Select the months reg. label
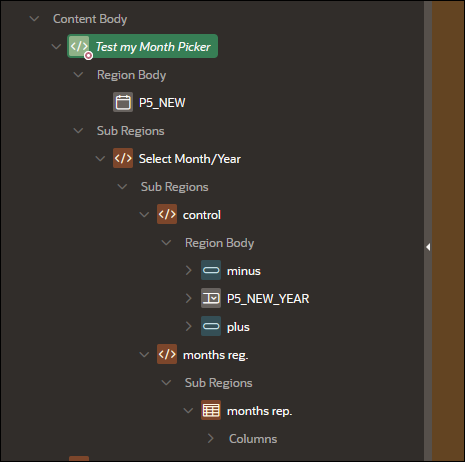Screen dimensions: 465x462 click(x=216, y=355)
